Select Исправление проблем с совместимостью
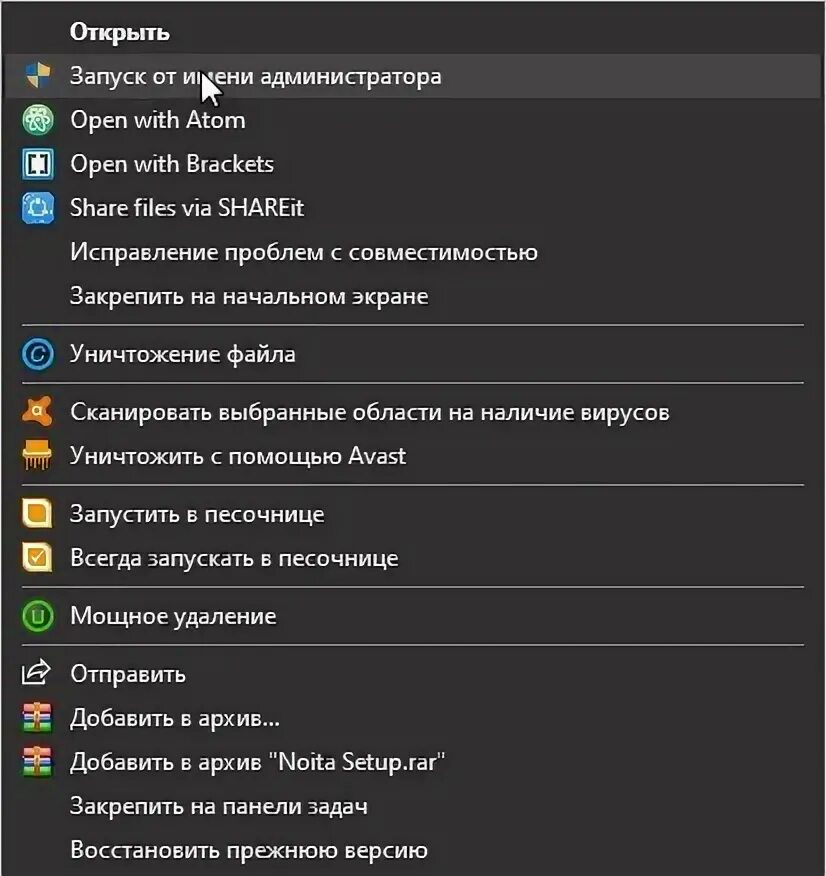Image resolution: width=826 pixels, height=876 pixels. [x=413, y=252]
